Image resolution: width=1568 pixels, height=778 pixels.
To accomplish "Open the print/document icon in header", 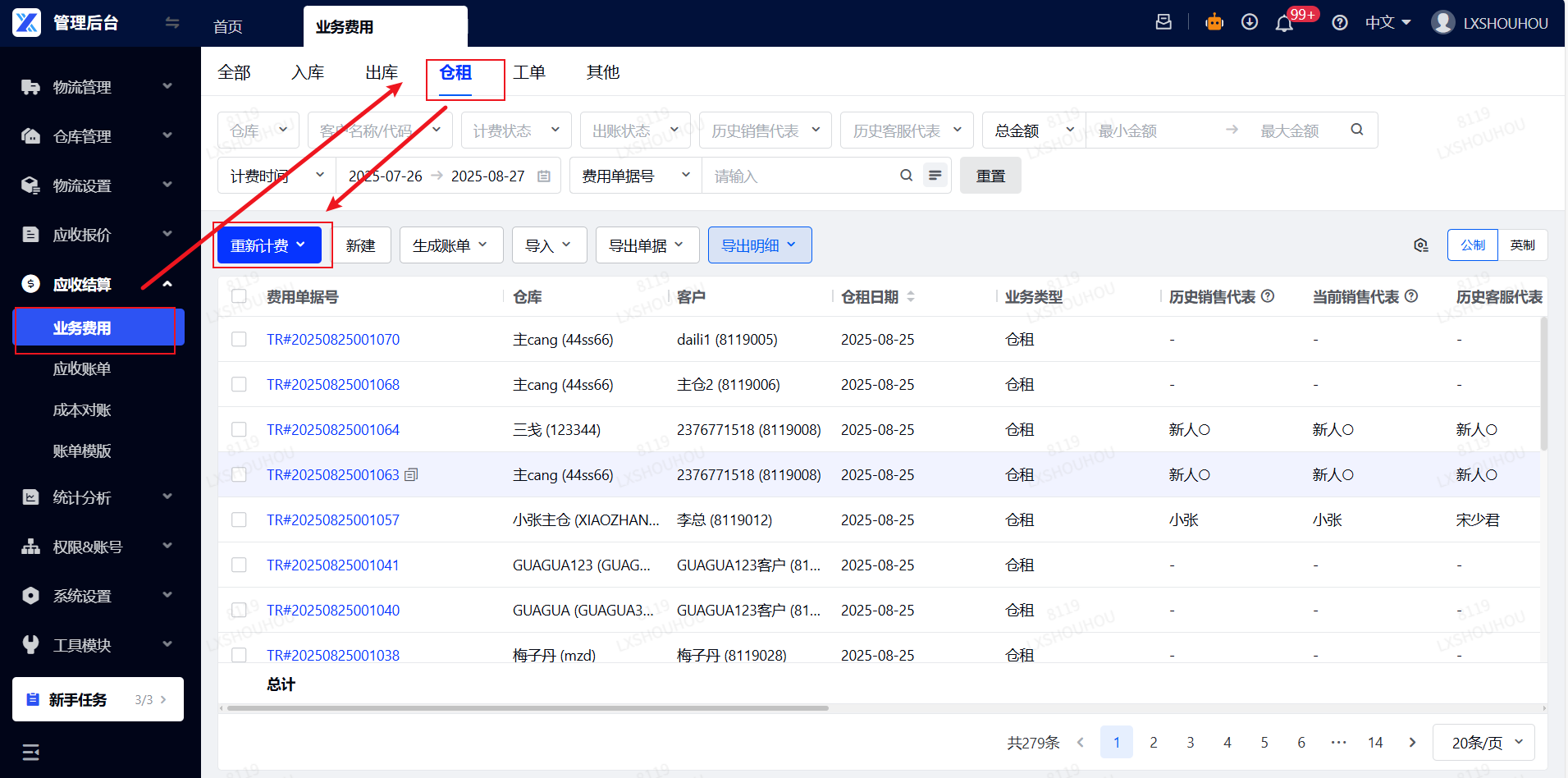I will coord(1163,22).
